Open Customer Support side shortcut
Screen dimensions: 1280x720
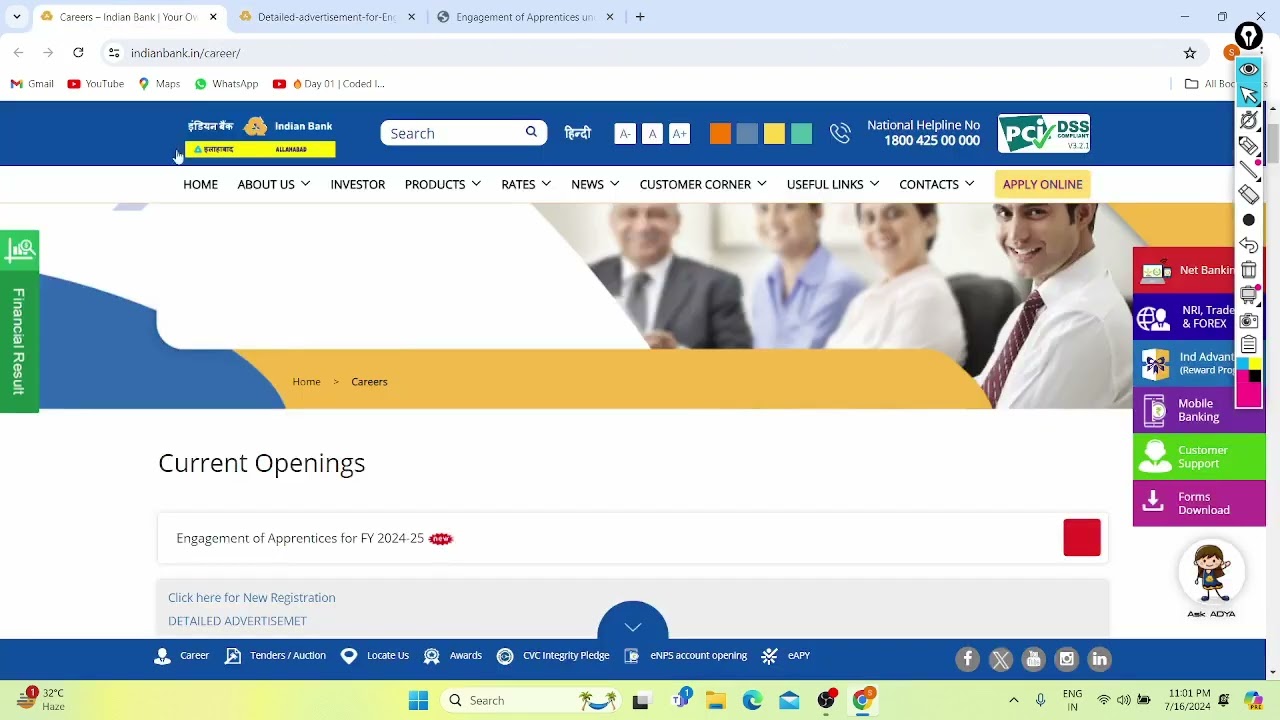(x=1199, y=456)
